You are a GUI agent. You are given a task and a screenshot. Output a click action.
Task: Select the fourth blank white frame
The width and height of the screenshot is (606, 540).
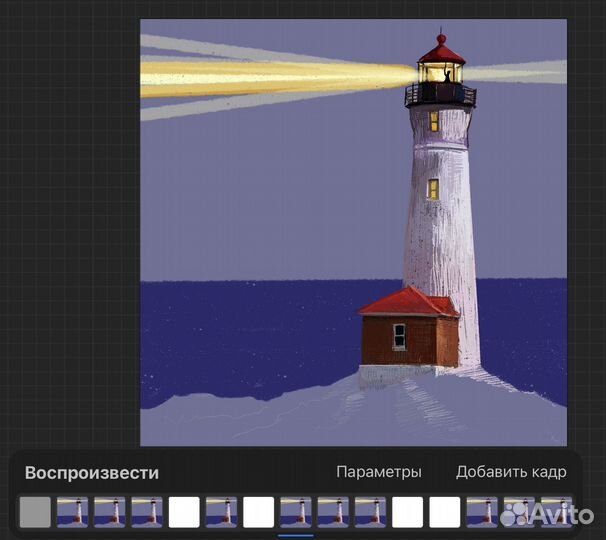click(x=444, y=512)
